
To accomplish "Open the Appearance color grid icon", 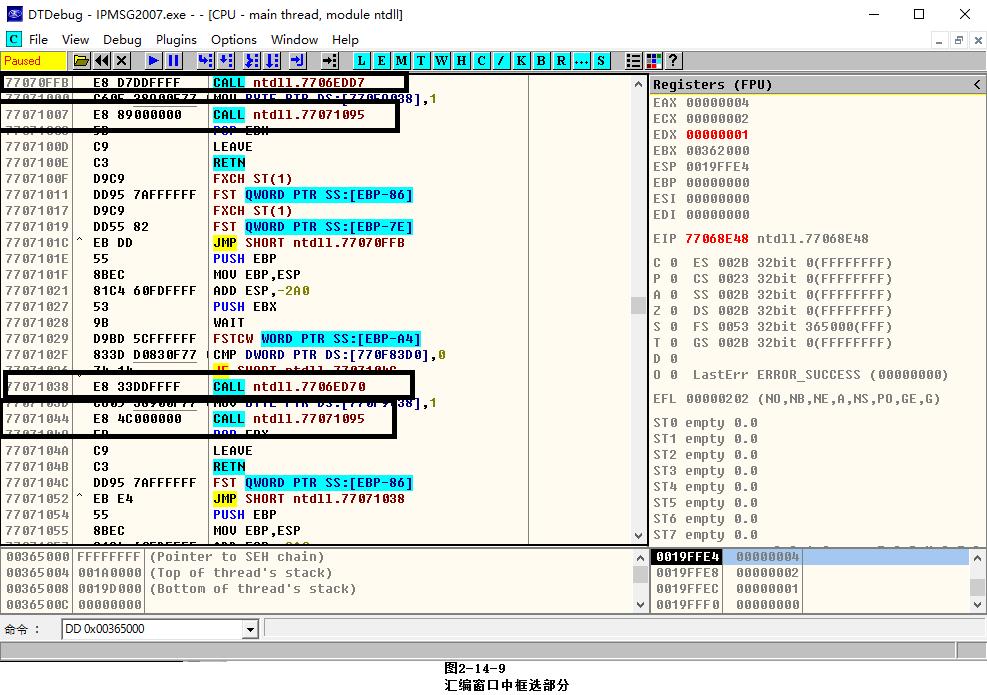I will click(x=654, y=61).
